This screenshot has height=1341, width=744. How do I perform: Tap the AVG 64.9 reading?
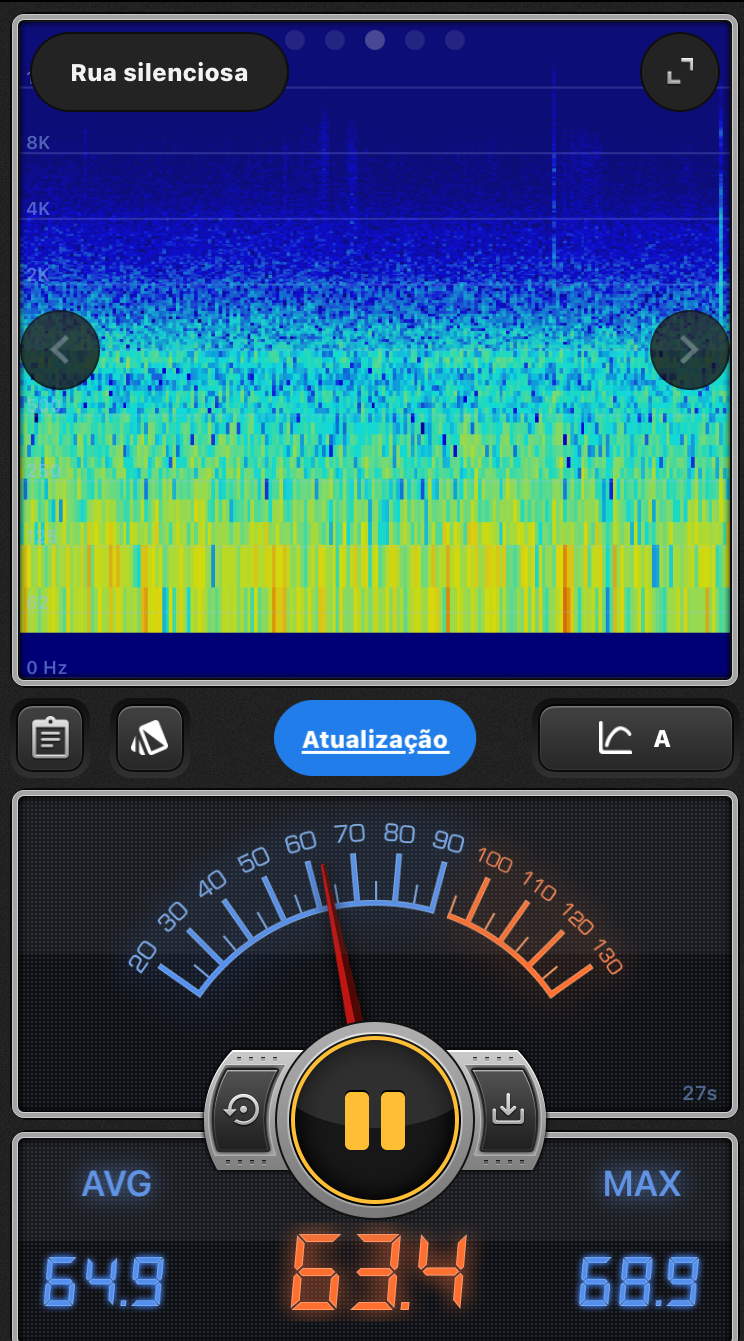pos(104,1281)
